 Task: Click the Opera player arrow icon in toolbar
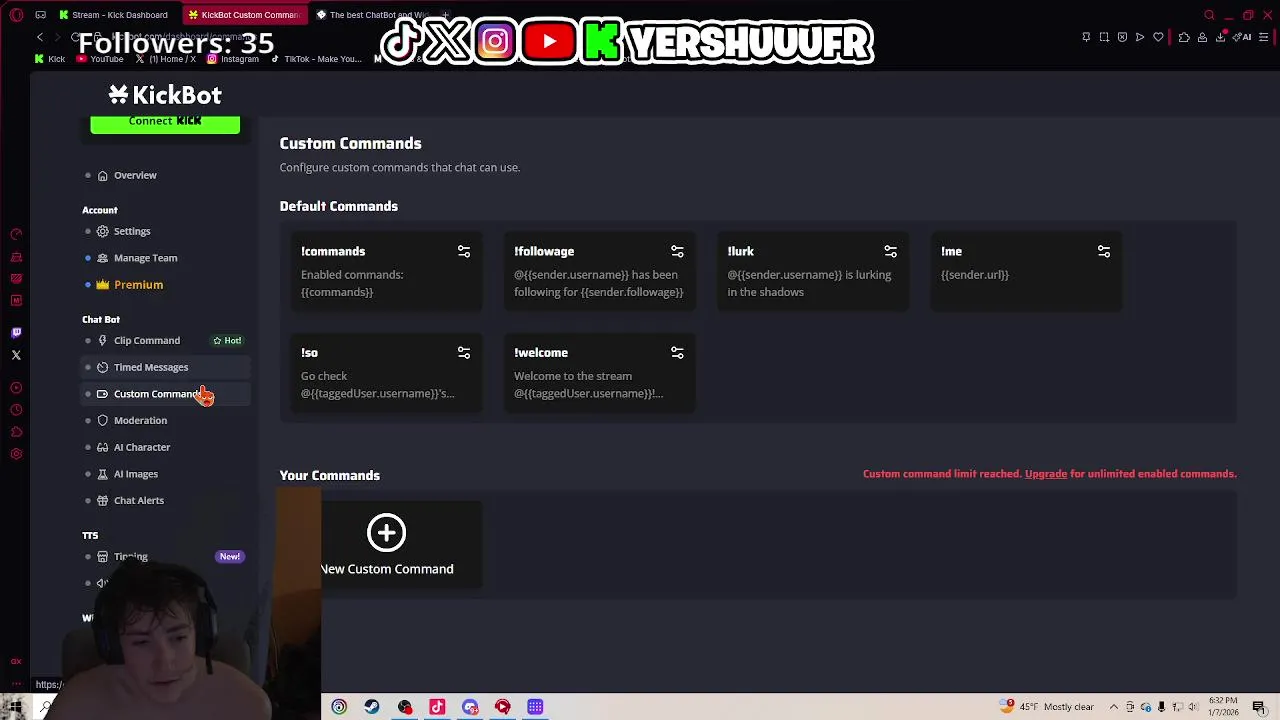tap(1140, 37)
